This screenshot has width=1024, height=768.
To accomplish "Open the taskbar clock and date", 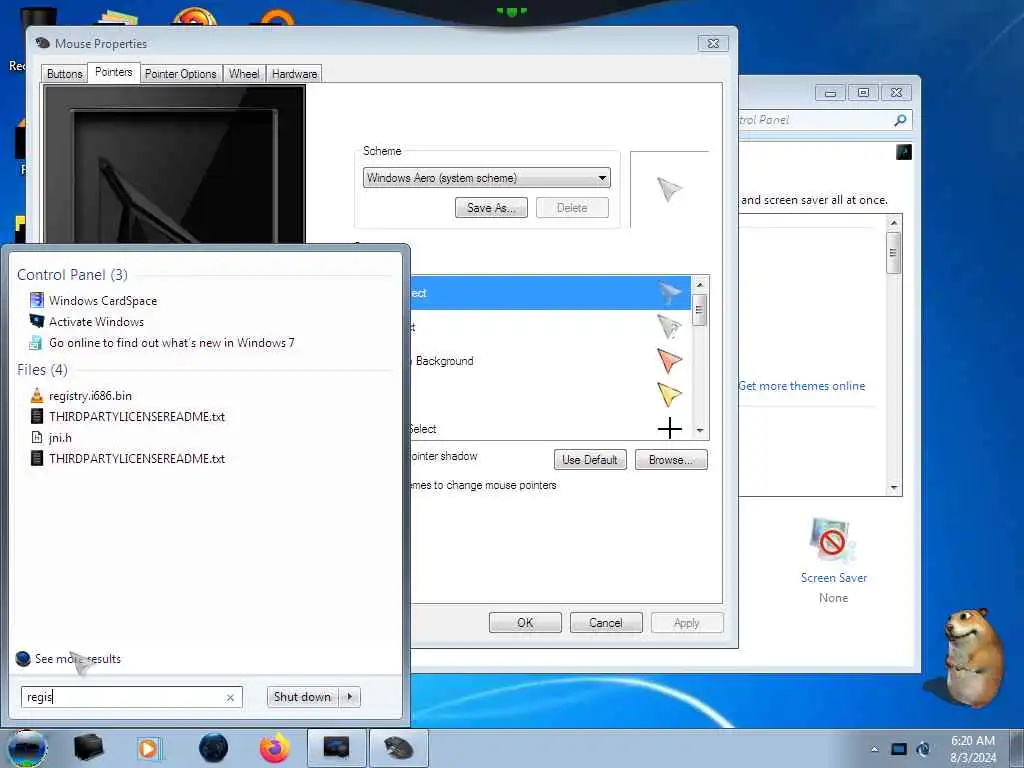I will [x=973, y=749].
